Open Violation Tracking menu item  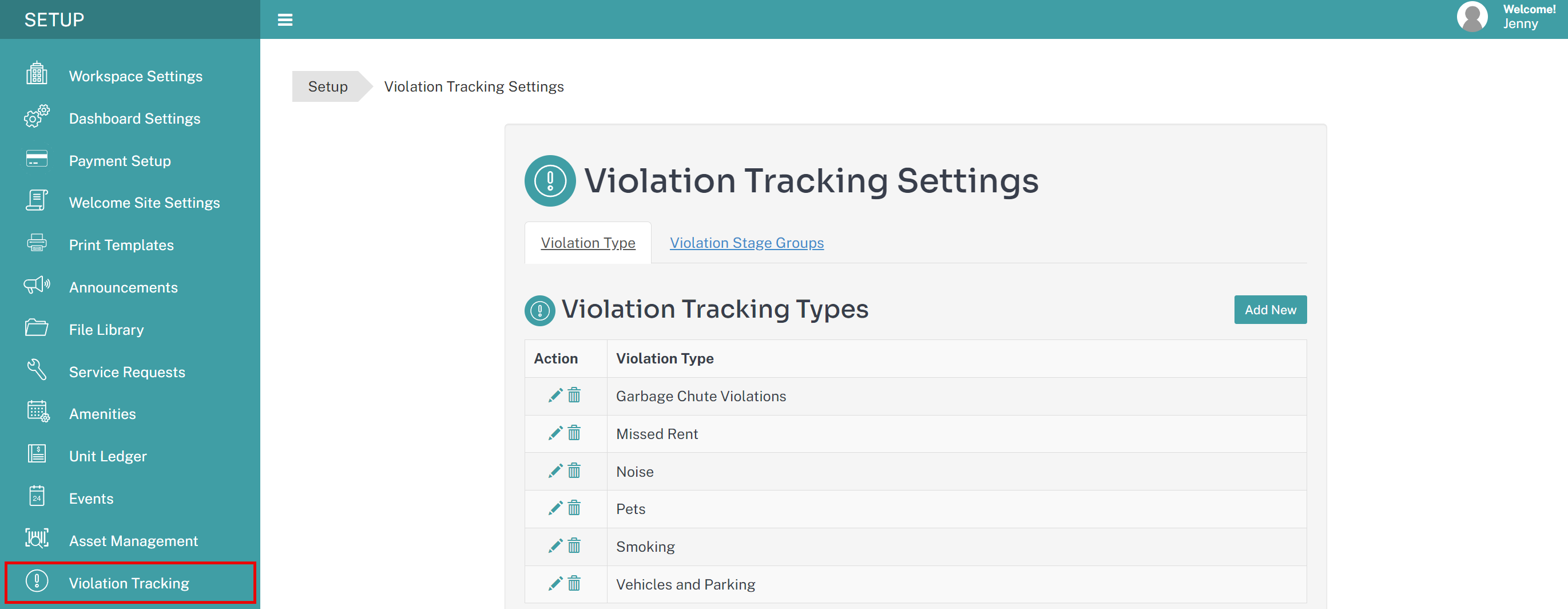point(130,583)
